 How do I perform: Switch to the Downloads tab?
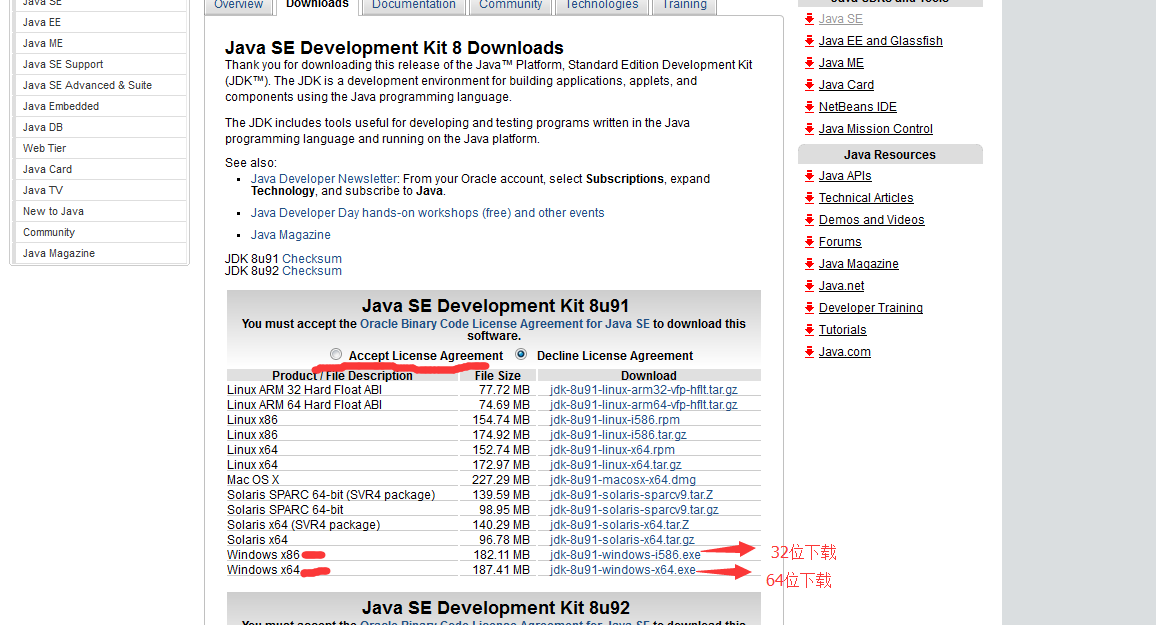point(318,5)
